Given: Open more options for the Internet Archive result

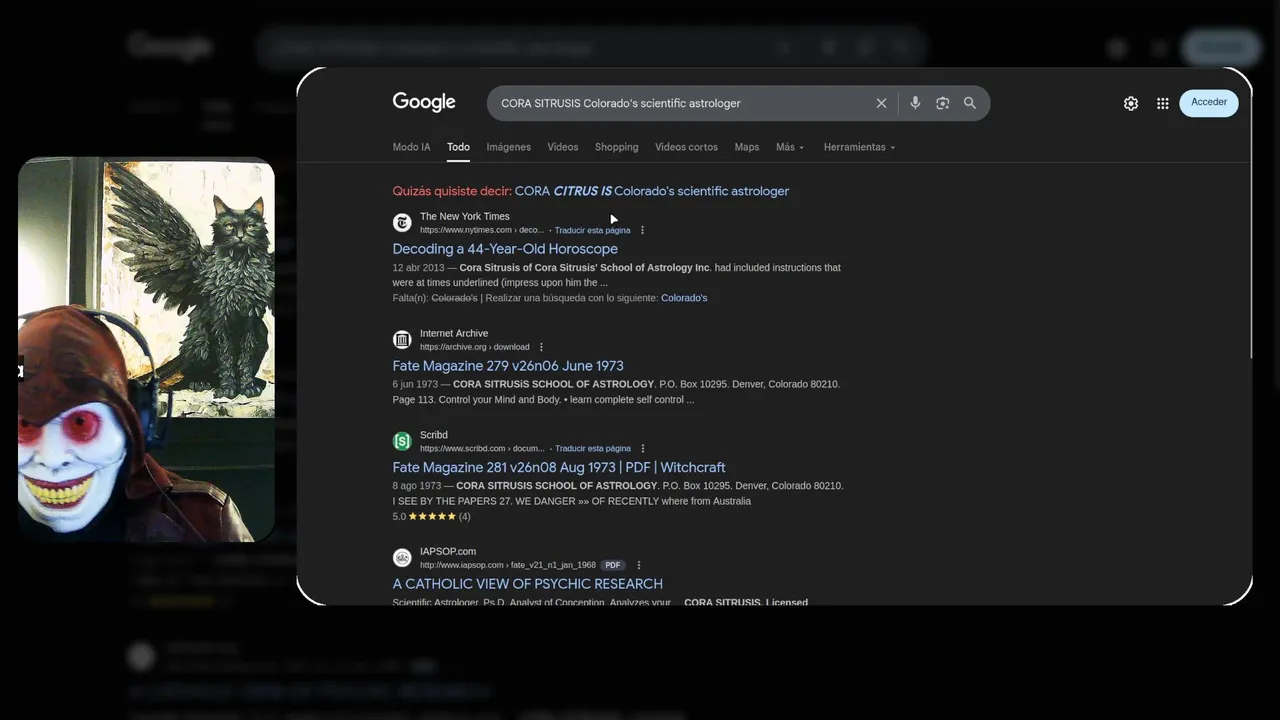Looking at the screenshot, I should (541, 347).
